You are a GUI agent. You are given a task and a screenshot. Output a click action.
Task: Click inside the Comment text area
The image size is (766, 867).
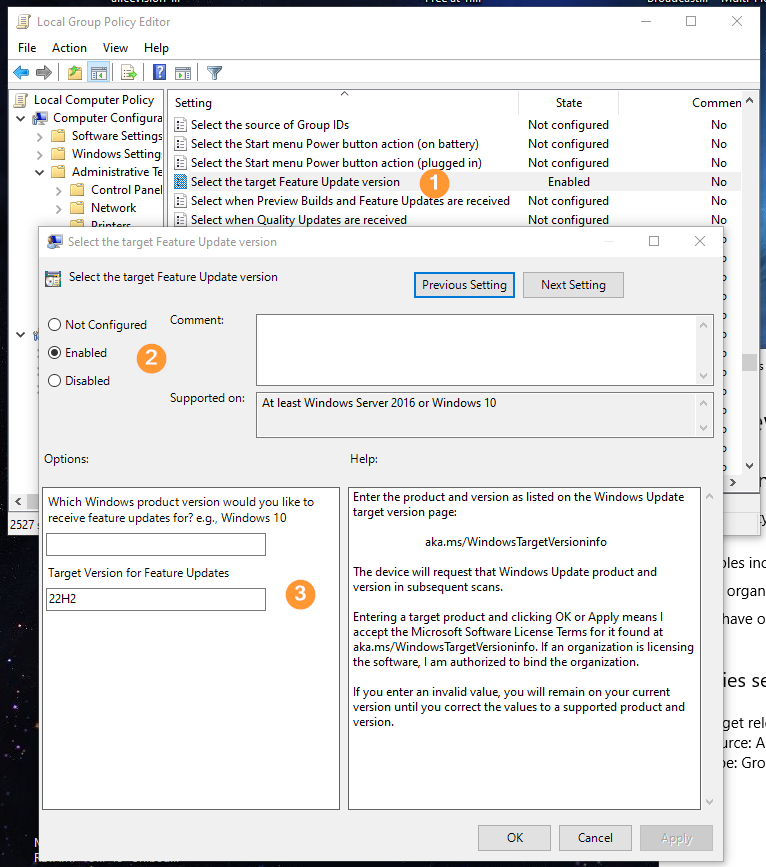[x=477, y=350]
